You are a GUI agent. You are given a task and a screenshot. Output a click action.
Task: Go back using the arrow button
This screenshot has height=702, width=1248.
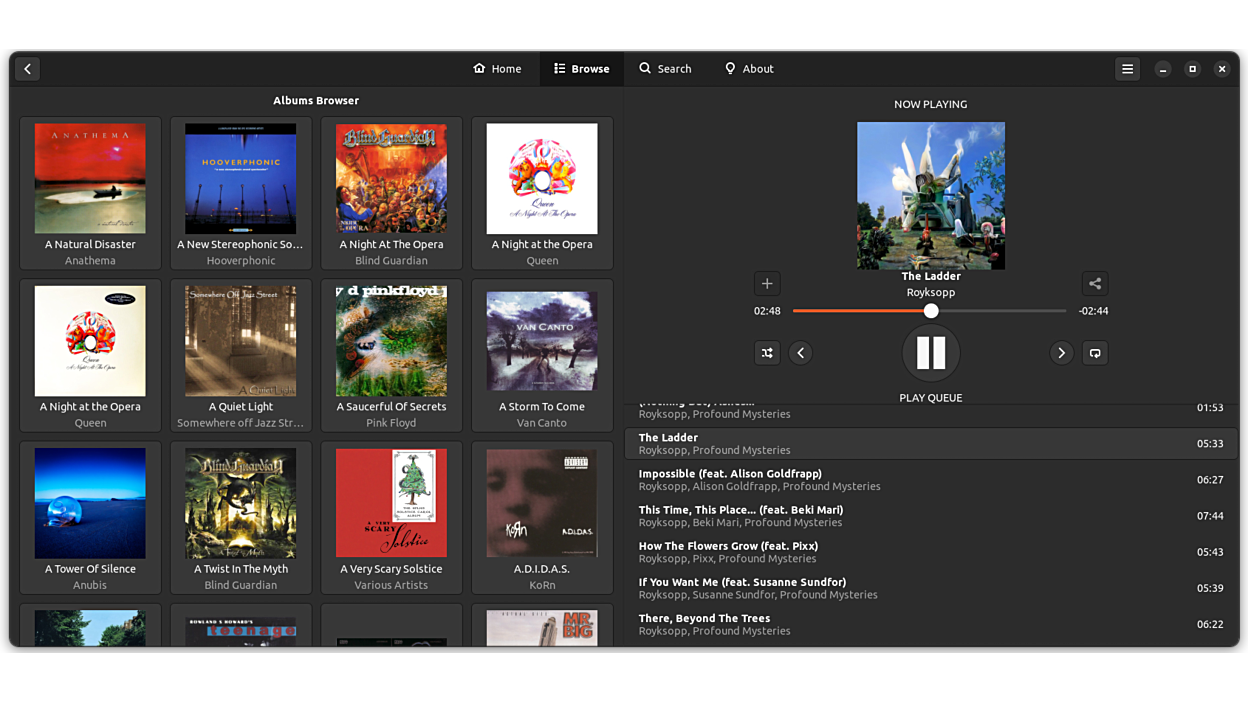(28, 69)
